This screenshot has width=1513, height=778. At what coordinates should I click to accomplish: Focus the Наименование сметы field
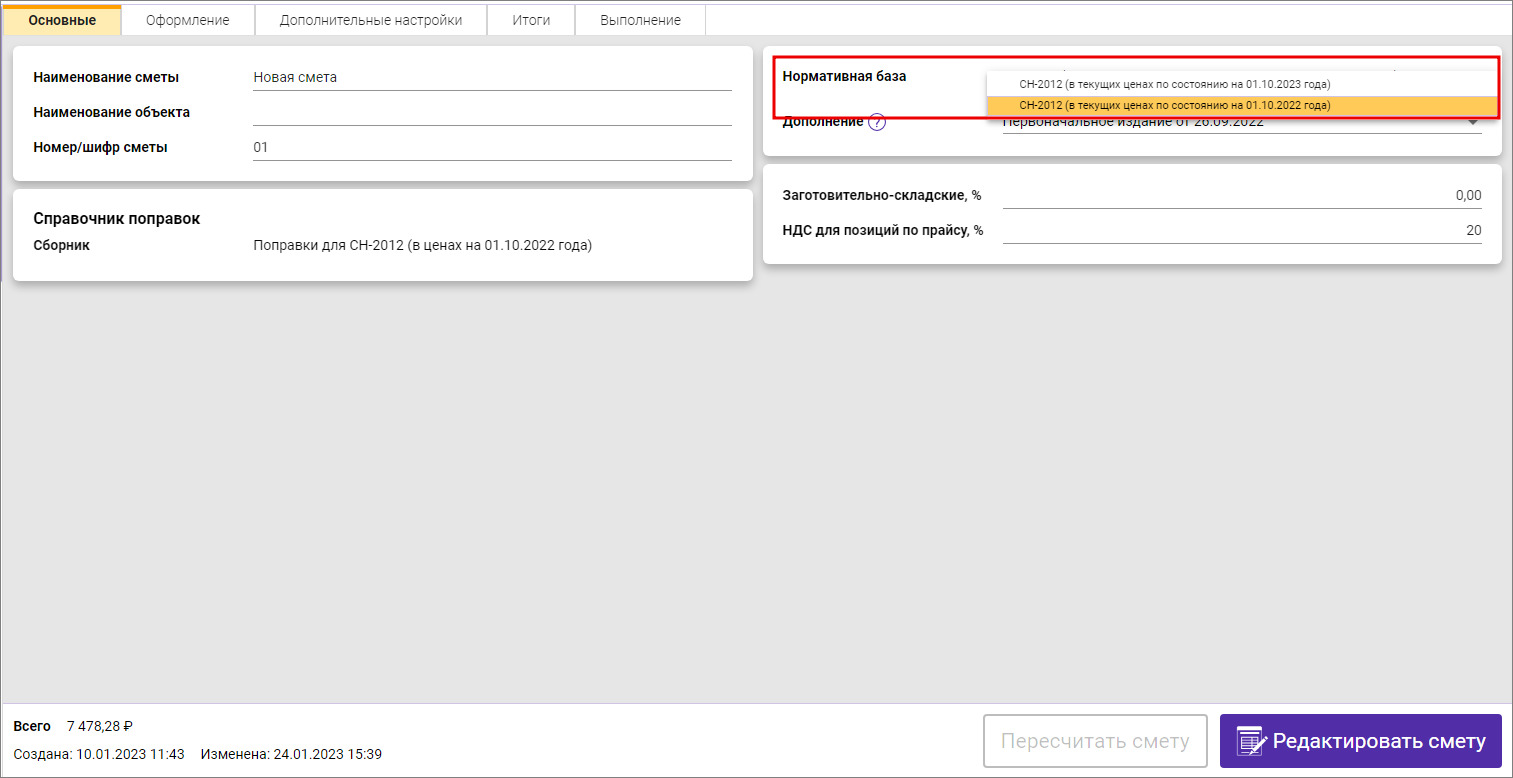coord(491,77)
